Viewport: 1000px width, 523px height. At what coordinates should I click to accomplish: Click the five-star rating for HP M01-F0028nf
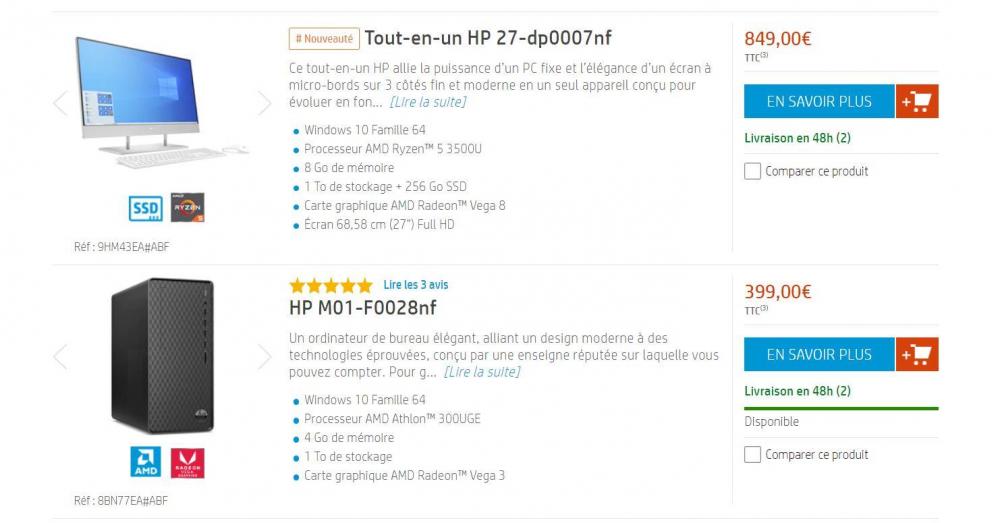330,285
